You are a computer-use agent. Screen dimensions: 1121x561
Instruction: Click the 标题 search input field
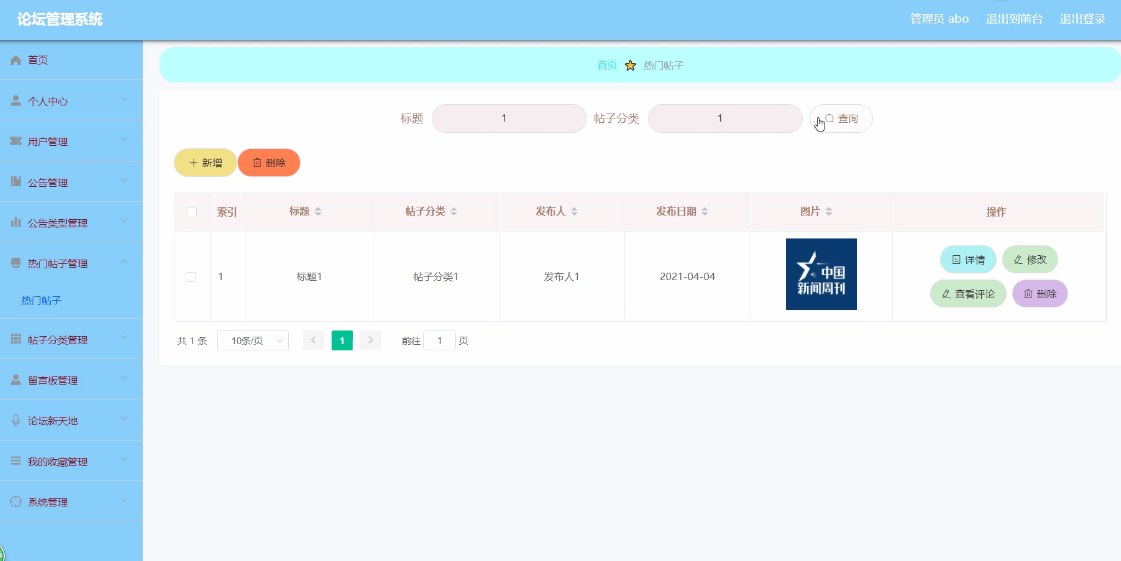click(509, 119)
